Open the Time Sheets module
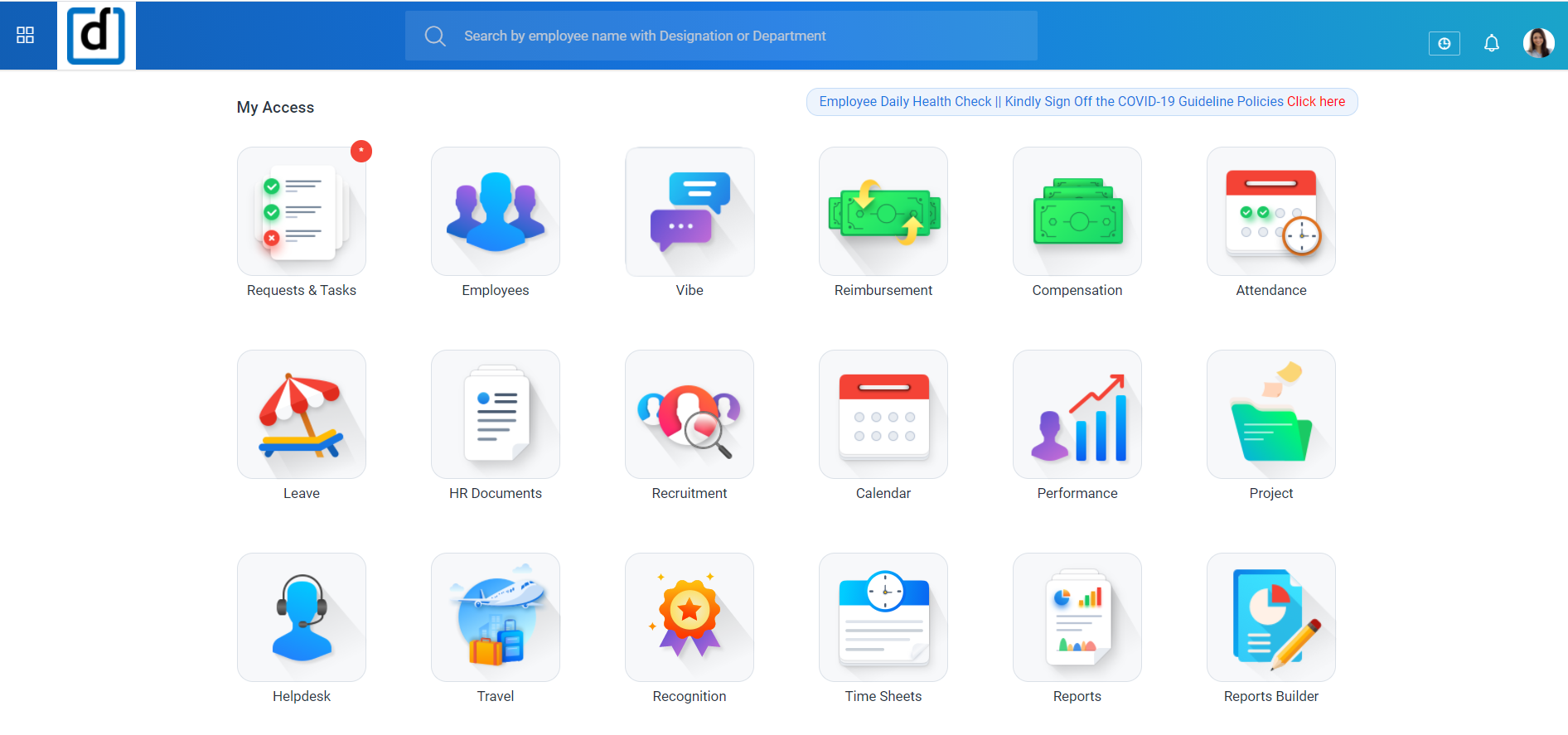 point(883,618)
